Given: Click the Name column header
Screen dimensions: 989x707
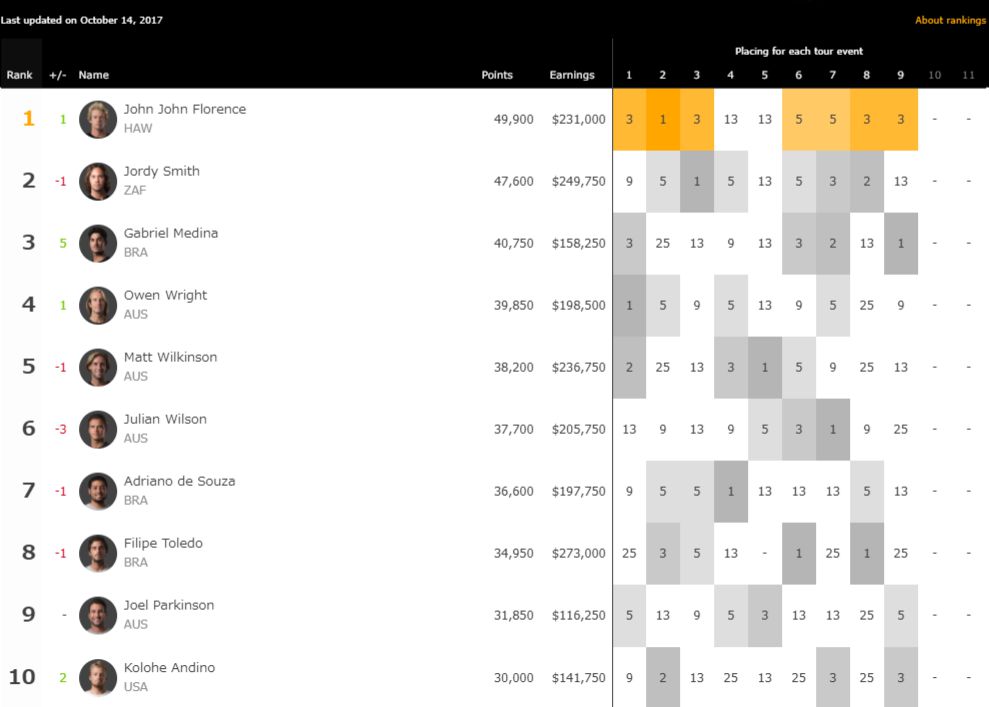Looking at the screenshot, I should [x=94, y=75].
